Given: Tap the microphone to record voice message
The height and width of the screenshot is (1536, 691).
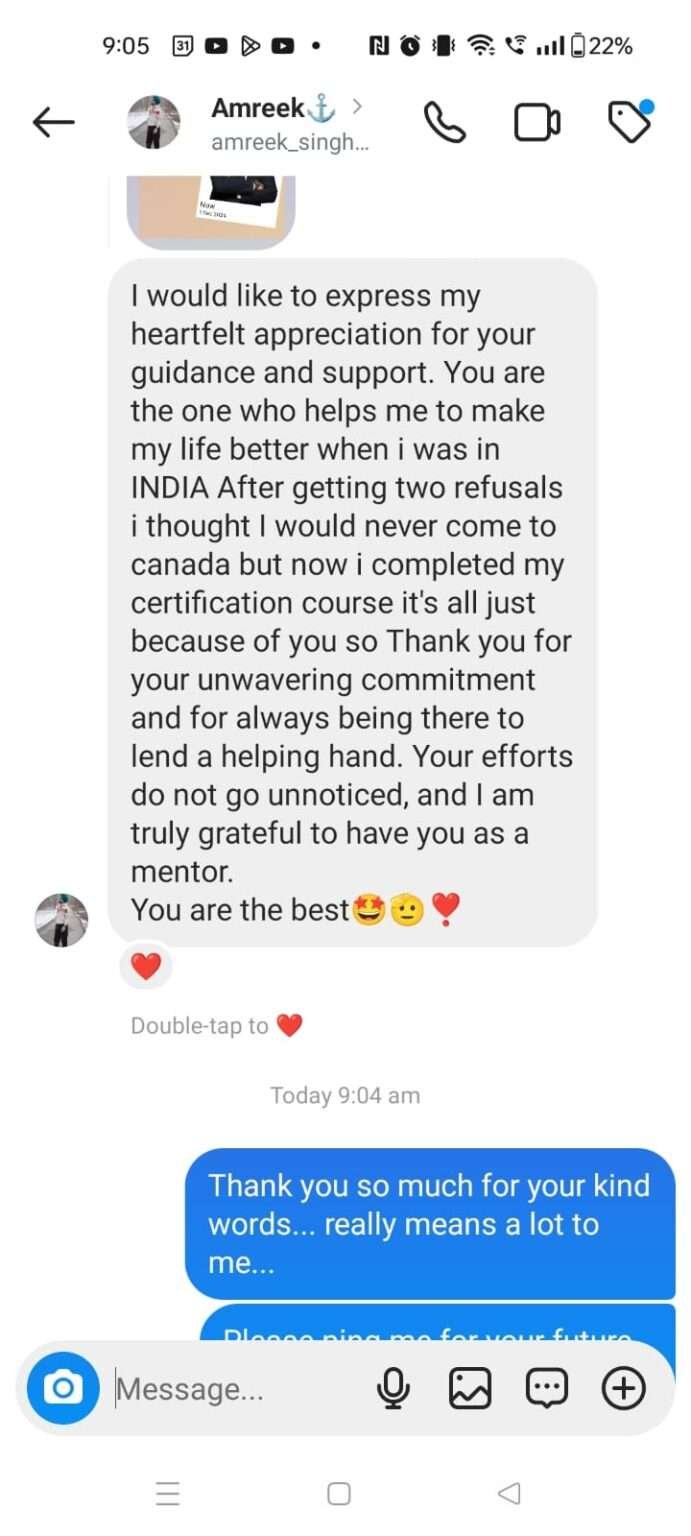Looking at the screenshot, I should click(x=394, y=1388).
